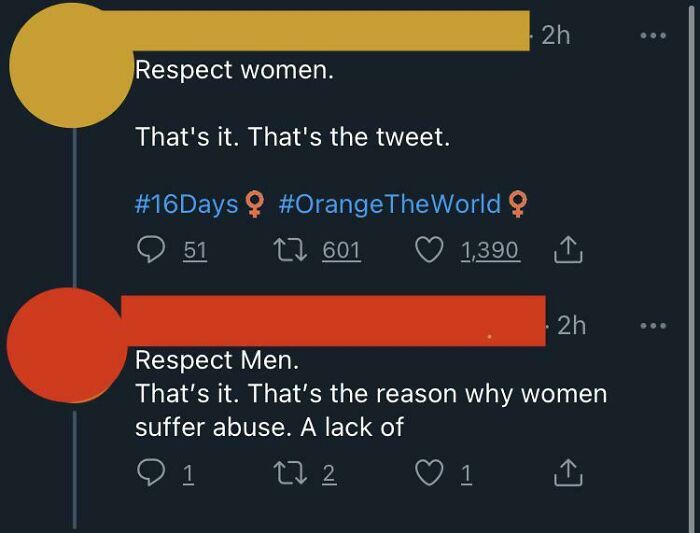This screenshot has width=700, height=533.
Task: View the 1,390 likes count
Action: tap(490, 250)
